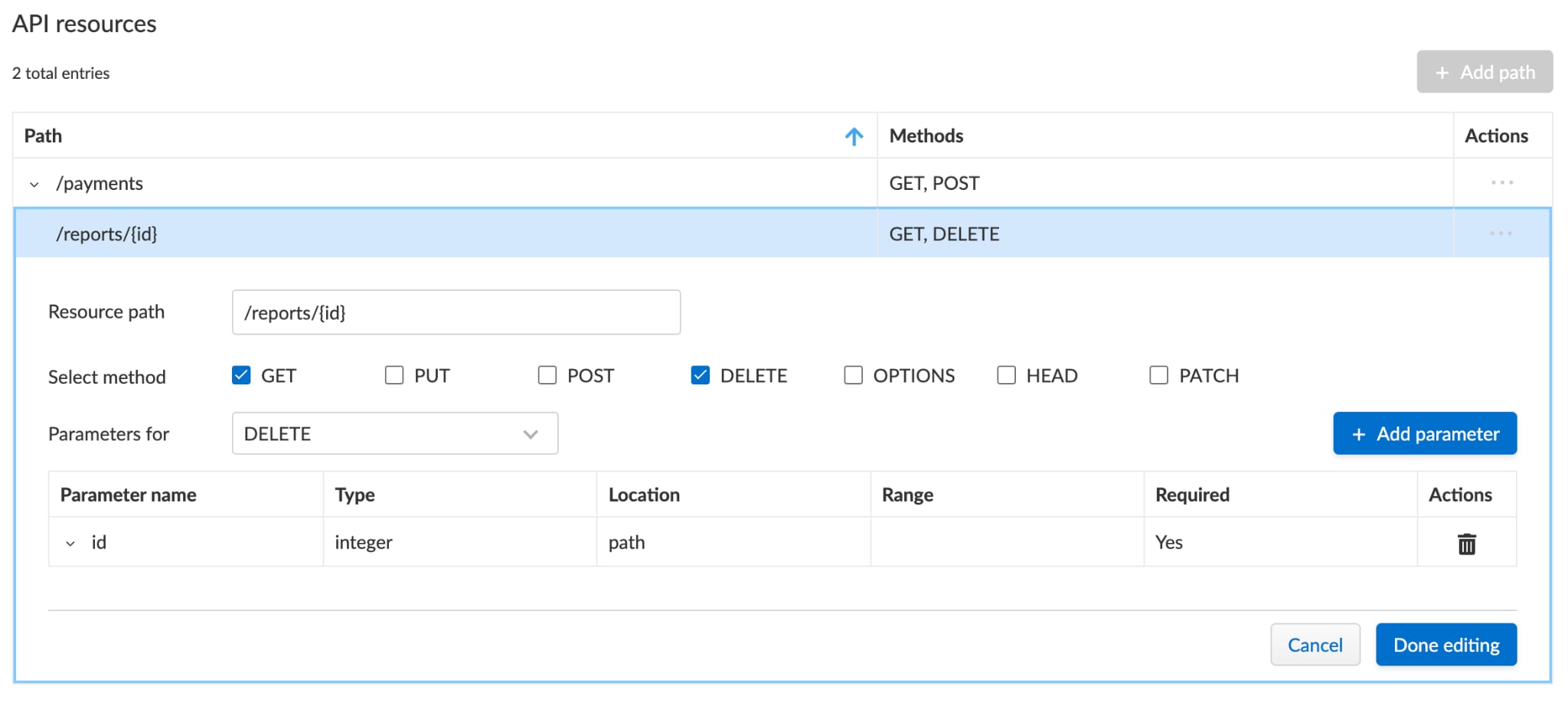Click the Add parameter button
This screenshot has width=1568, height=703.
point(1425,433)
